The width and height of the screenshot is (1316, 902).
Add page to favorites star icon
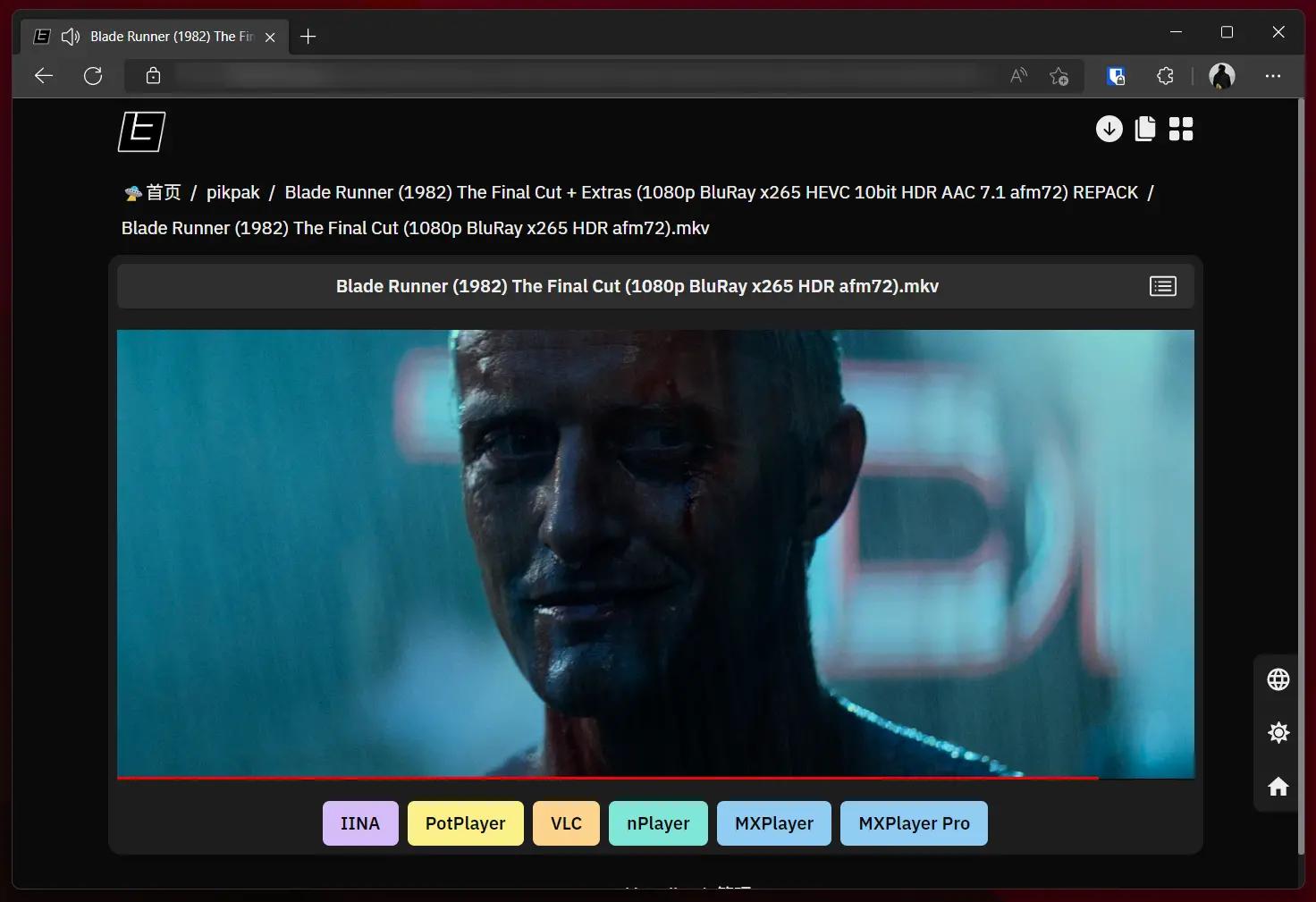point(1059,76)
